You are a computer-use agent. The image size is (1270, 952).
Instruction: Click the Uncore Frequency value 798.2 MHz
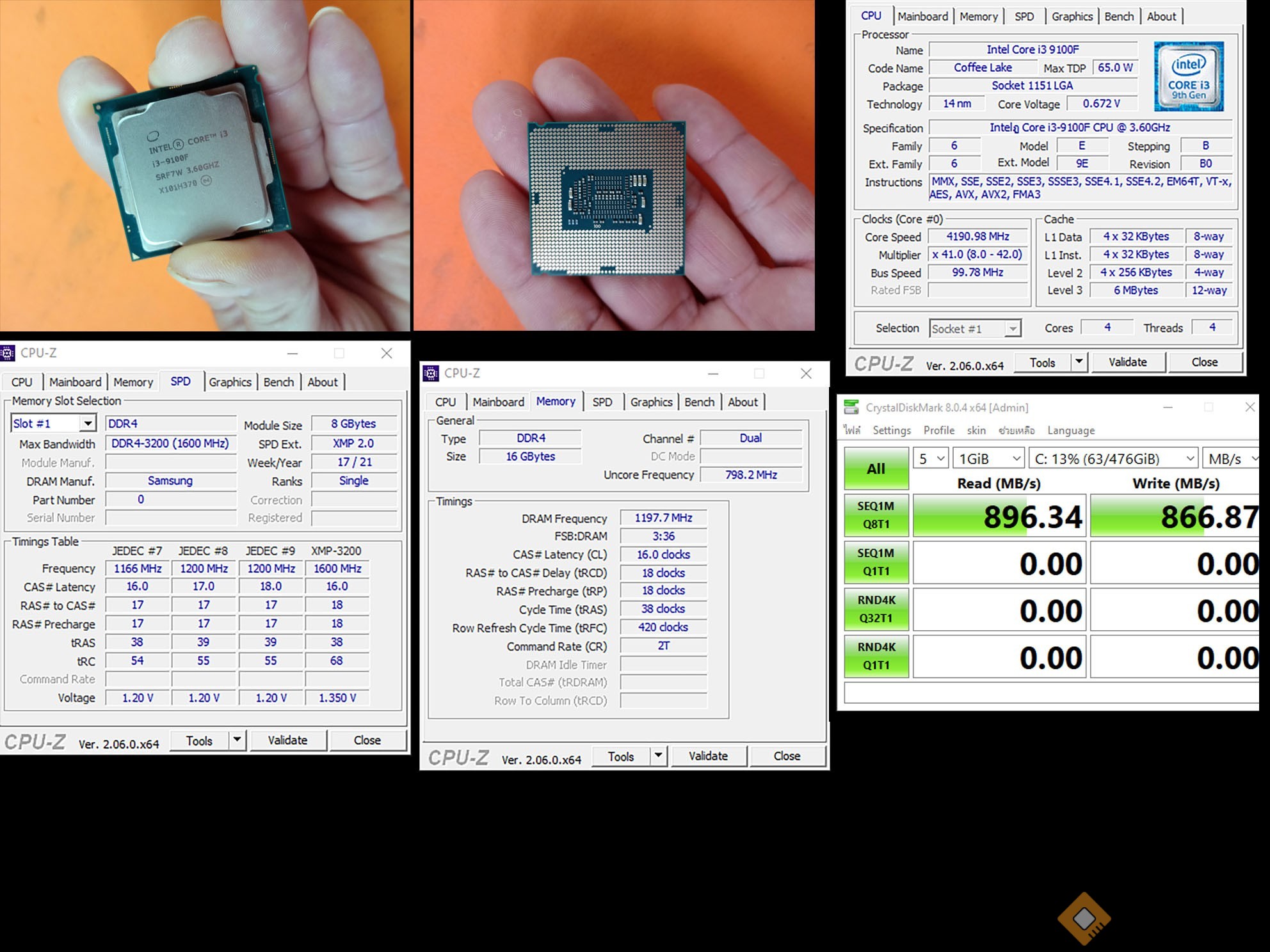[751, 475]
